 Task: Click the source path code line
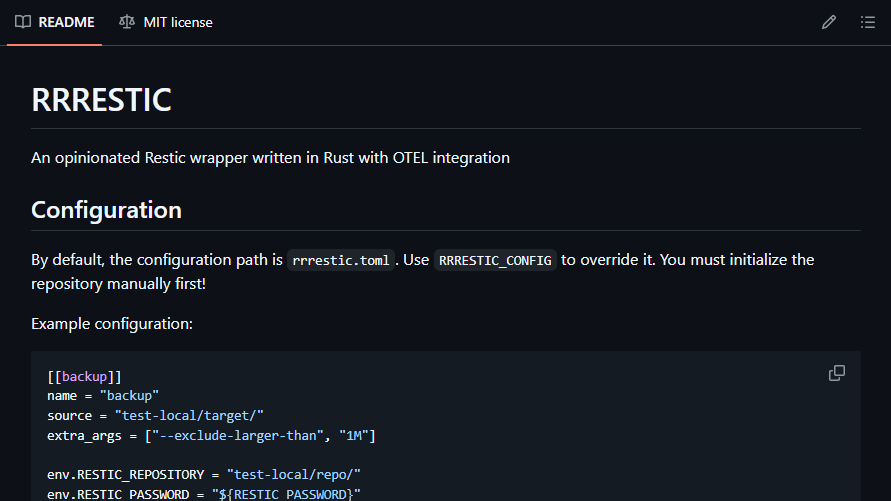click(155, 414)
